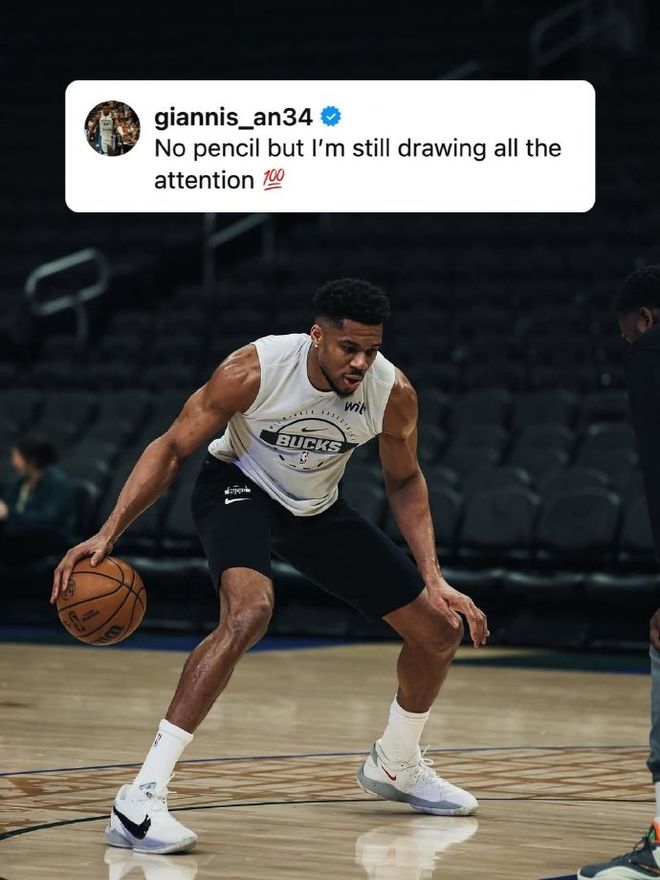
Task: Click the Wilson logo on the basketball
Action: (x=109, y=632)
